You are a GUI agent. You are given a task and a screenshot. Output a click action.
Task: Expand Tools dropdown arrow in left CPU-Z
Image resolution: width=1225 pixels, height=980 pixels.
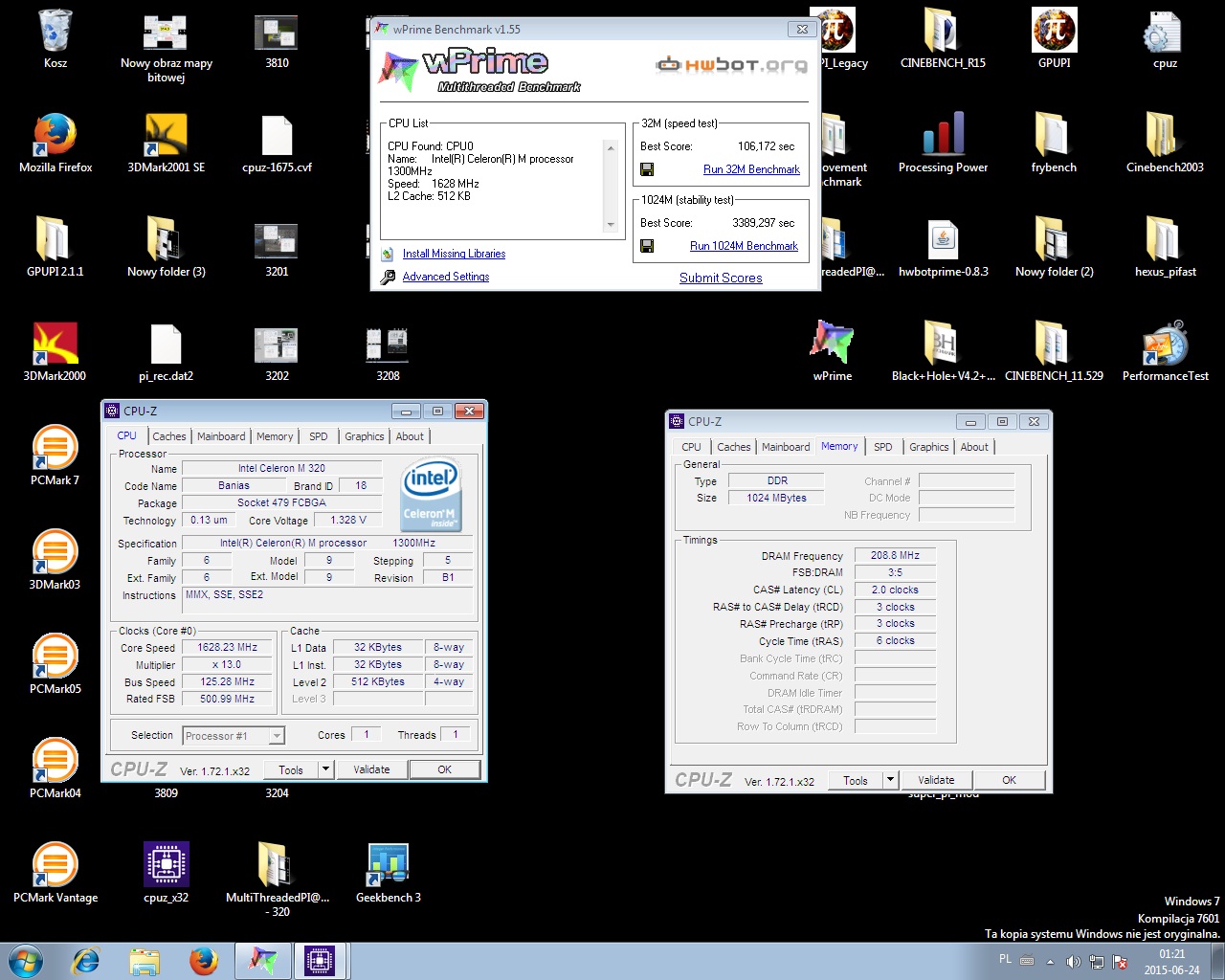pyautogui.click(x=325, y=769)
